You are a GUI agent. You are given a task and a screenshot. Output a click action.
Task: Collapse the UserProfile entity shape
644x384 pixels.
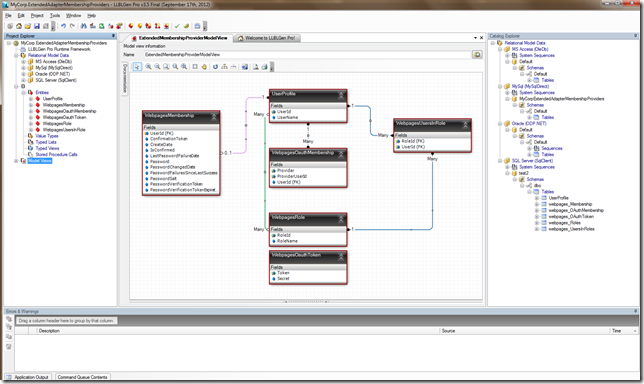click(341, 96)
